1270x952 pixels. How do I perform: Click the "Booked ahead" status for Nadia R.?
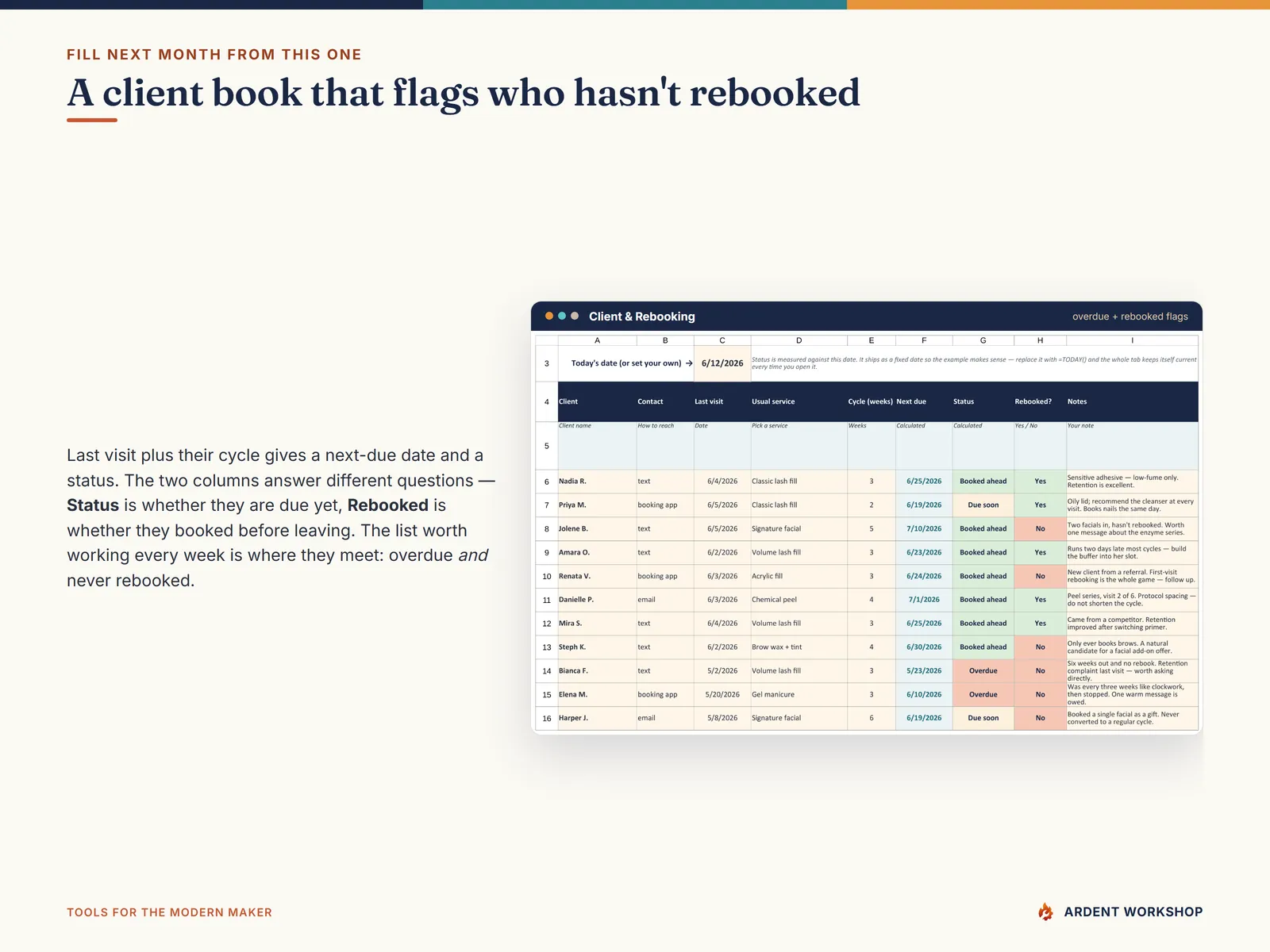983,482
